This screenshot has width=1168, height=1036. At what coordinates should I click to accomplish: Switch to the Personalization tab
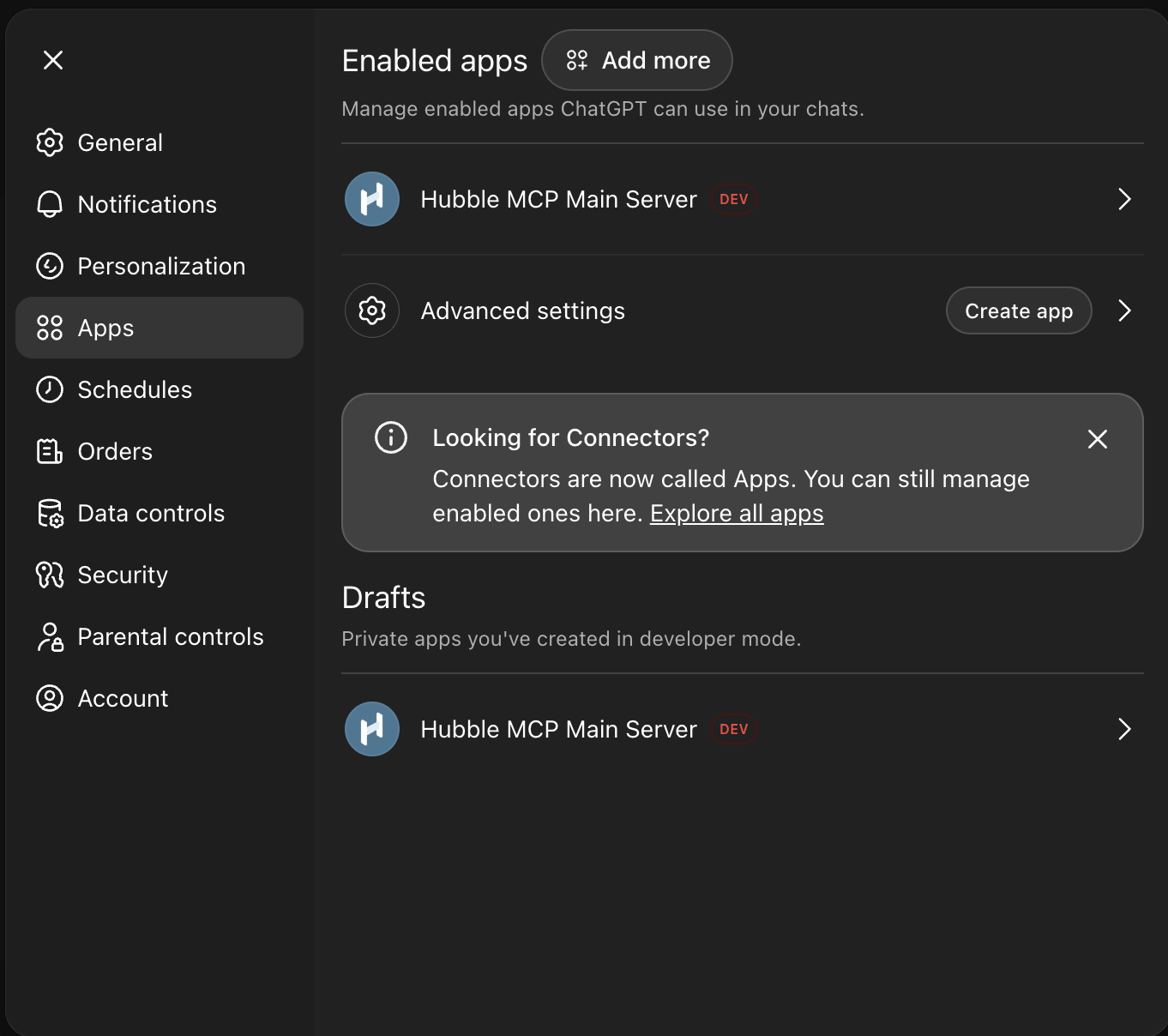(x=160, y=266)
